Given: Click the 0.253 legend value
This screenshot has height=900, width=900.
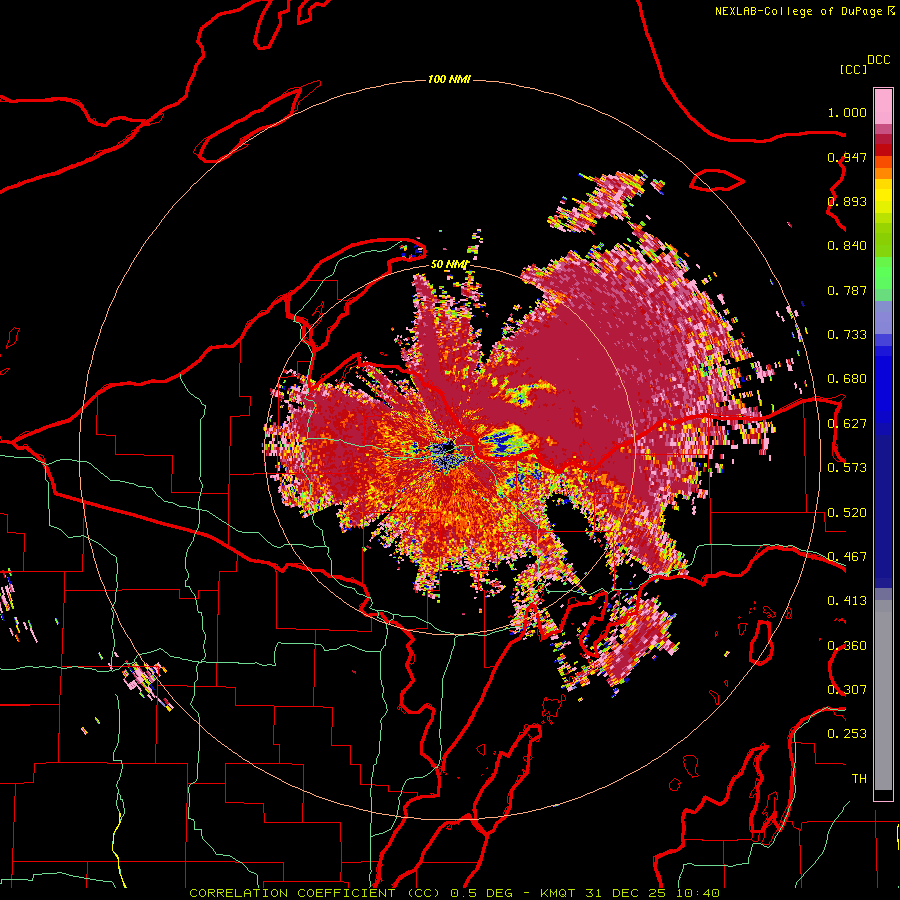Looking at the screenshot, I should click(x=847, y=734).
